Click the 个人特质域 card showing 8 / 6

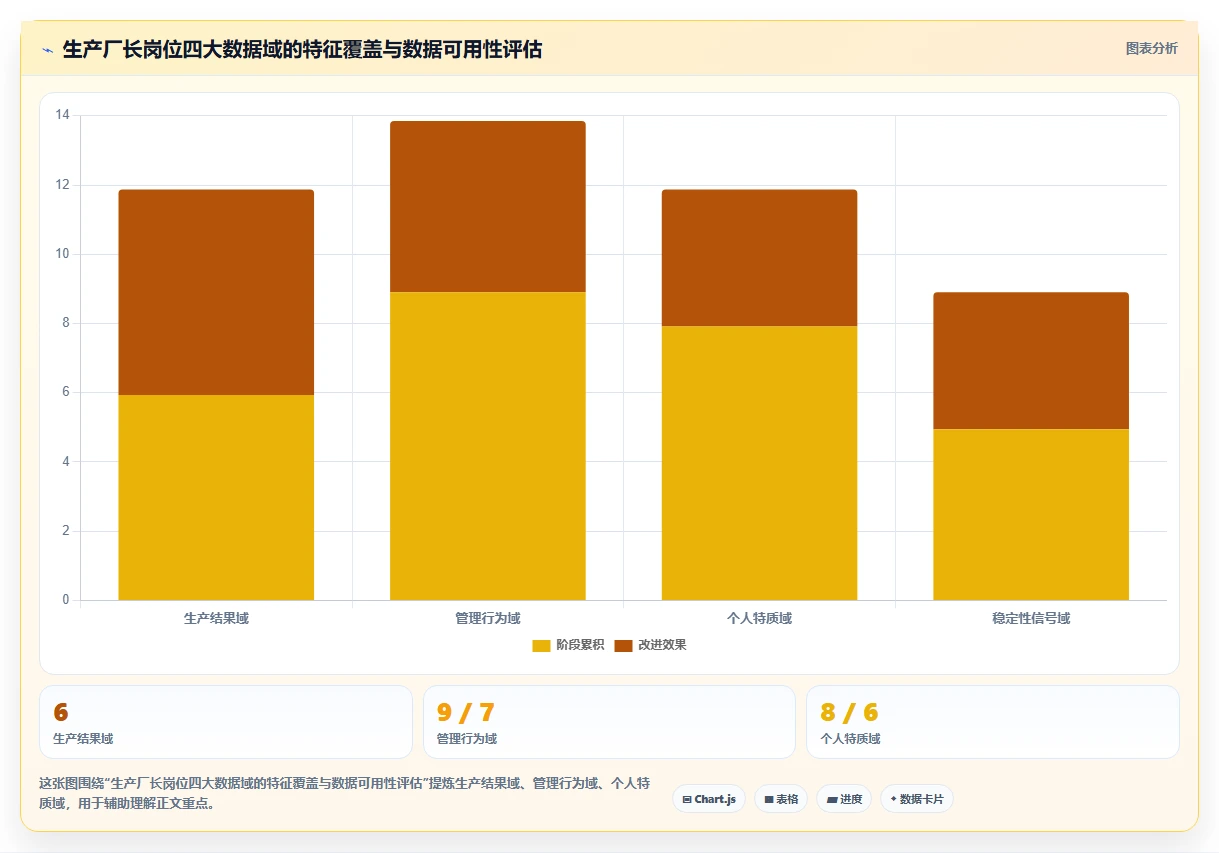993,722
